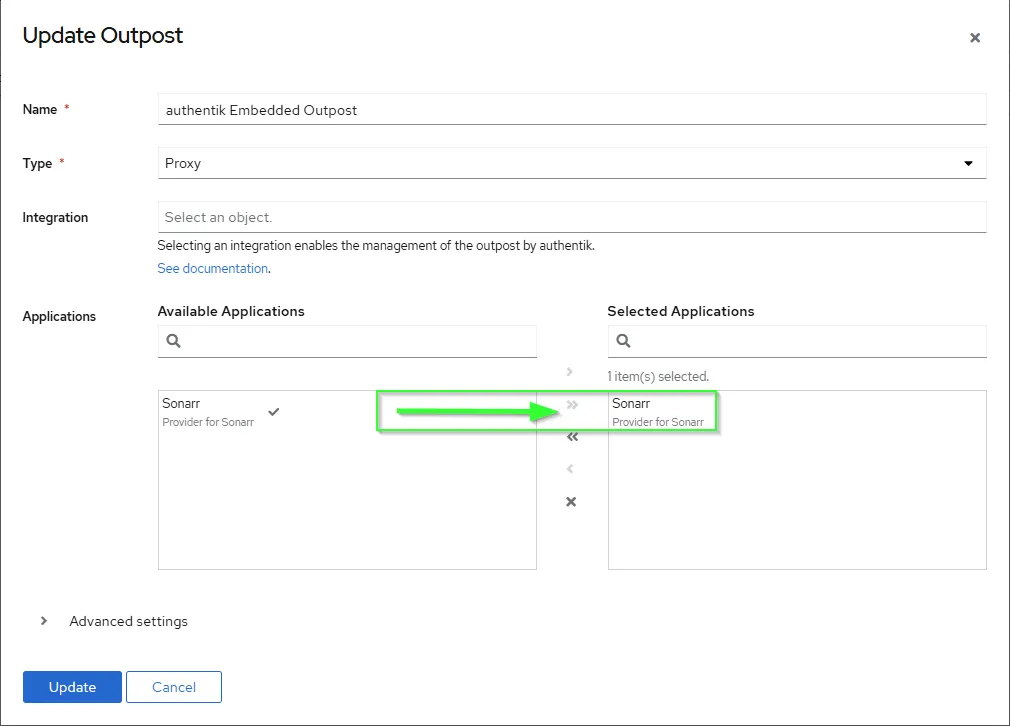Select Sonarr in the Selected Applications list
This screenshot has height=726, width=1010.
tap(658, 412)
